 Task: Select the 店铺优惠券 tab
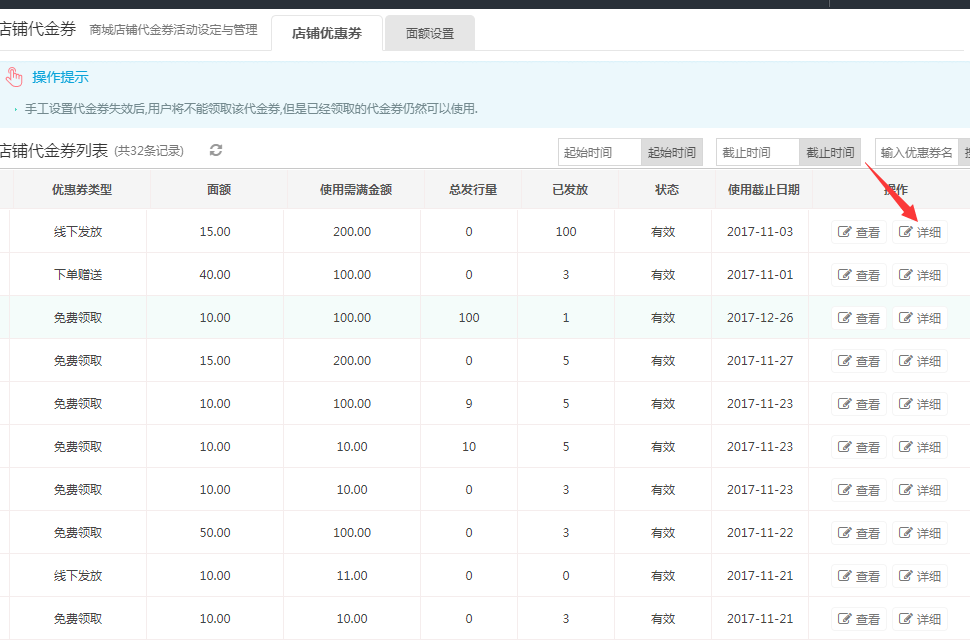[326, 33]
